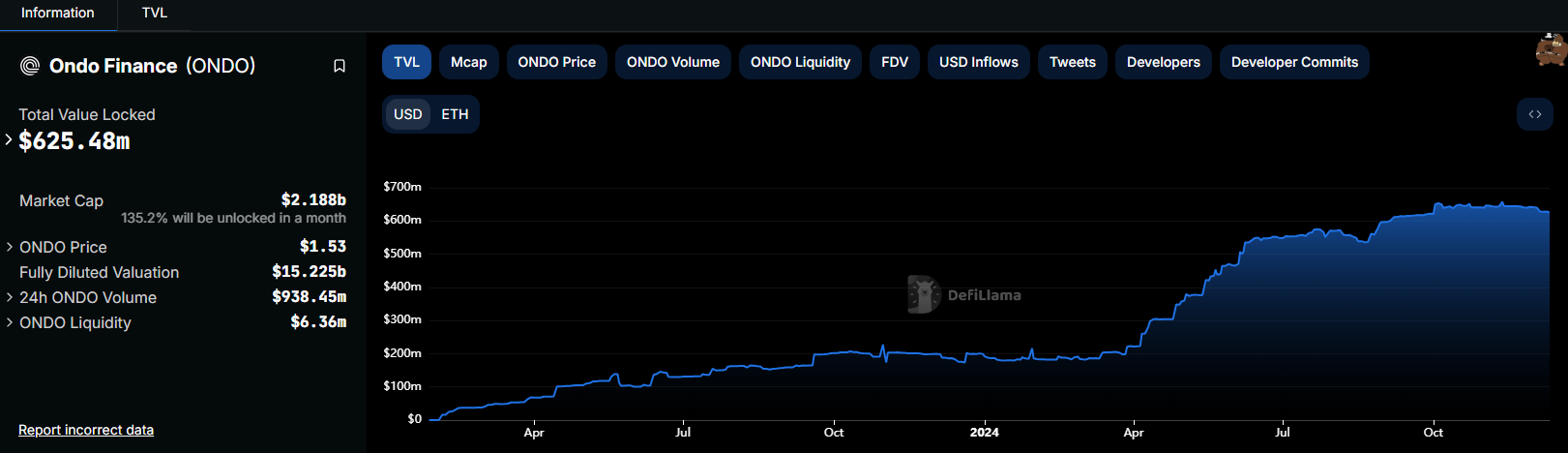Image resolution: width=1568 pixels, height=453 pixels.
Task: Enable the Developer Commits chart series
Action: 1294,62
